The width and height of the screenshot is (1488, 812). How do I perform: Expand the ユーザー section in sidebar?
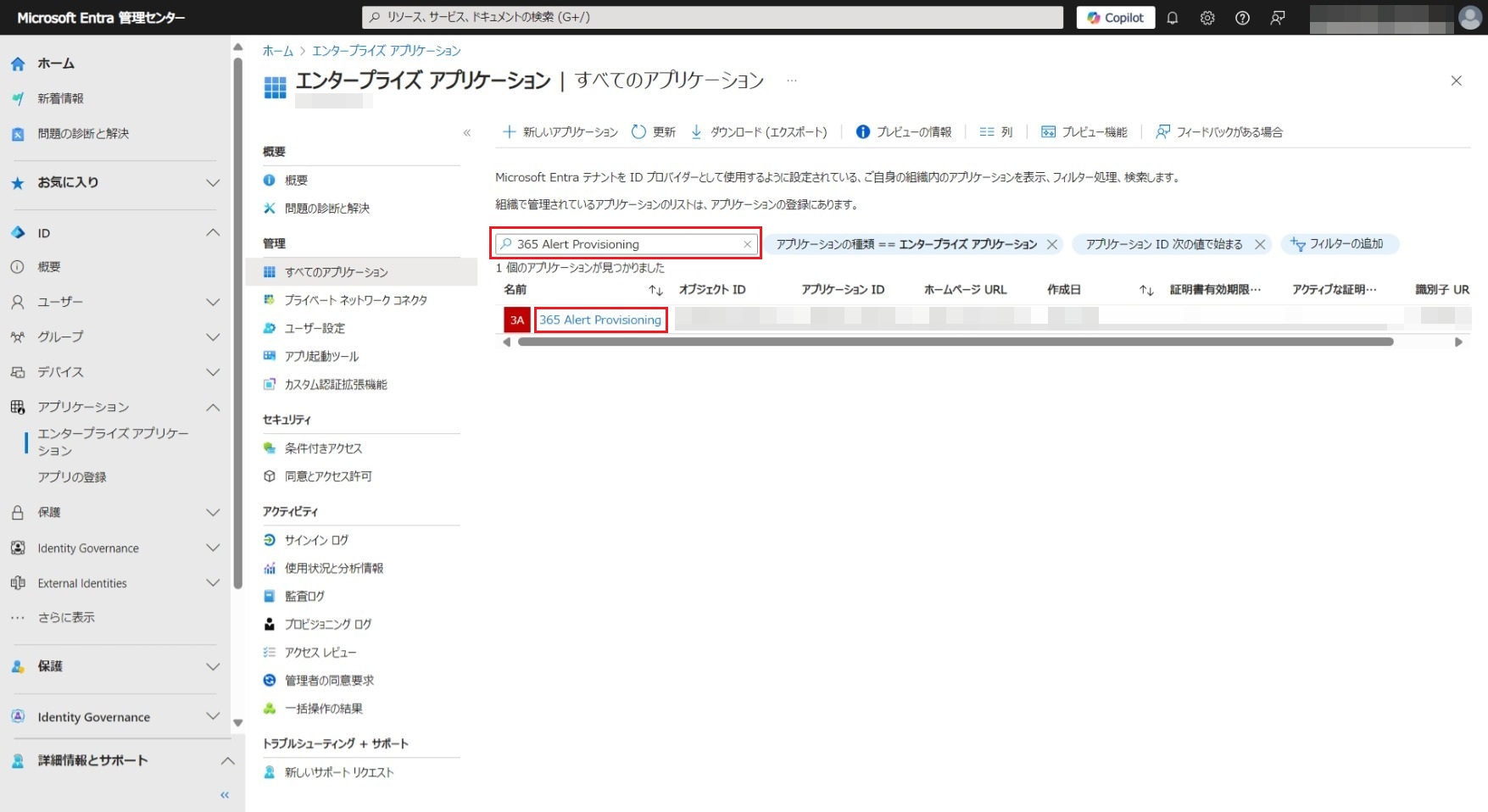pyautogui.click(x=213, y=302)
